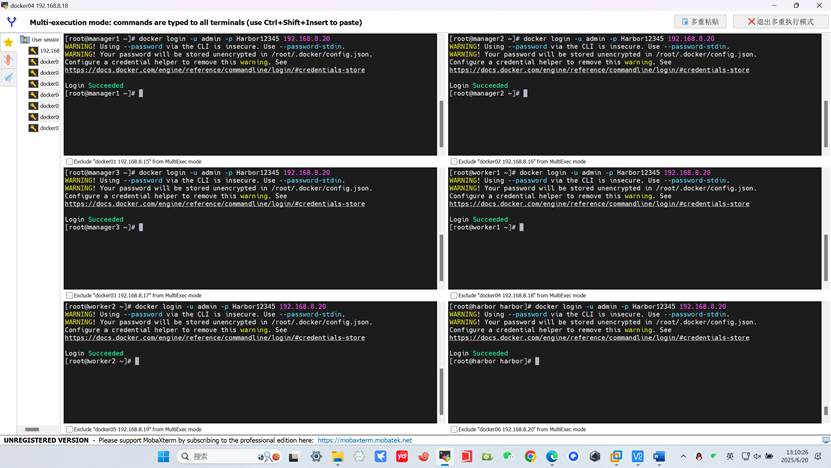This screenshot has height=468, width=831.
Task: Open the starred Sessions sidebar tab
Action: point(8,42)
